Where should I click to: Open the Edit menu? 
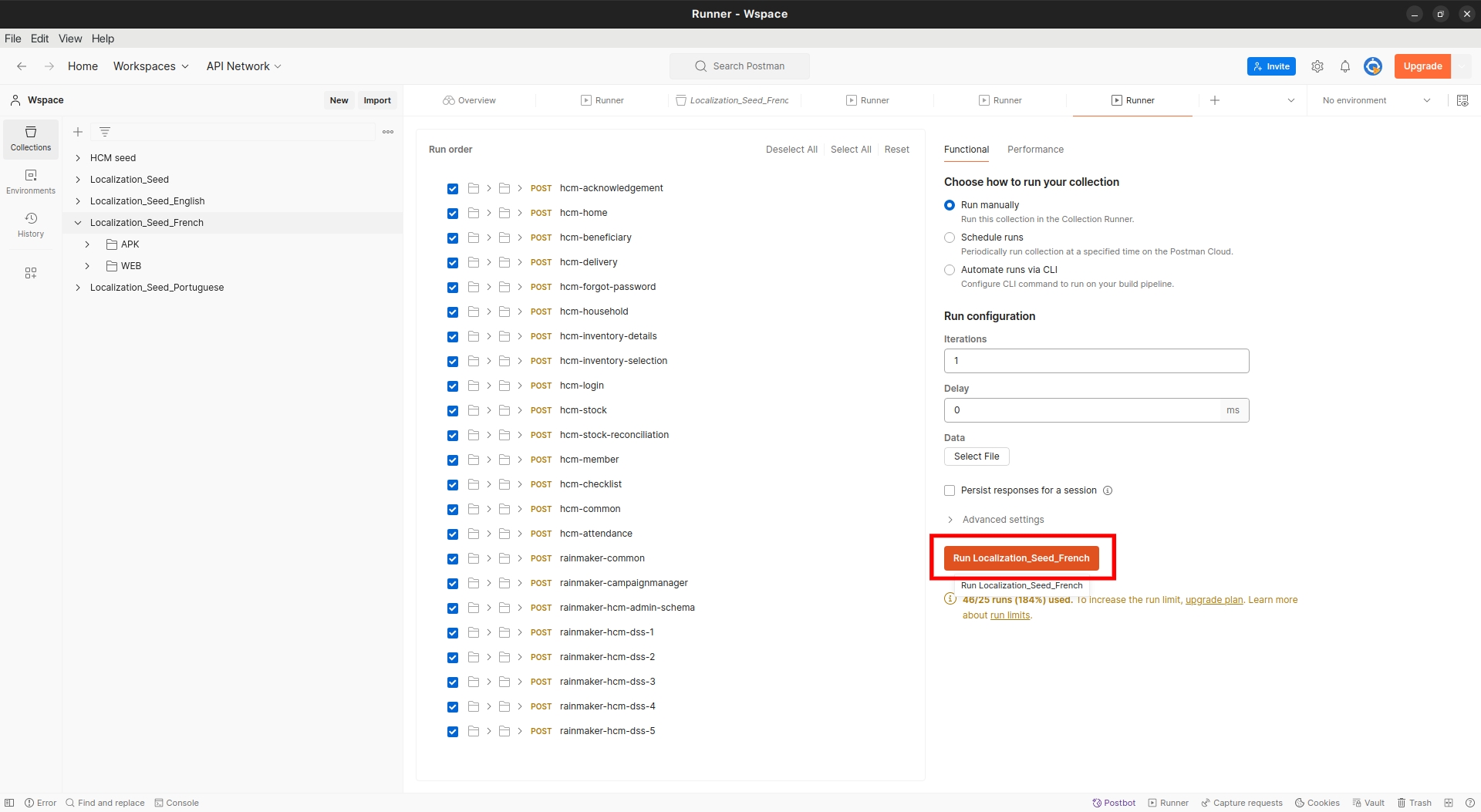(39, 39)
